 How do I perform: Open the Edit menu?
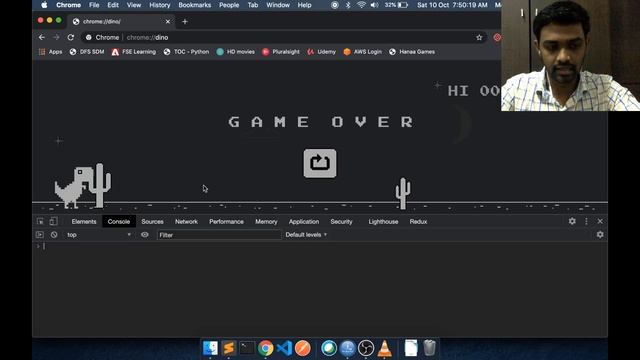113,5
